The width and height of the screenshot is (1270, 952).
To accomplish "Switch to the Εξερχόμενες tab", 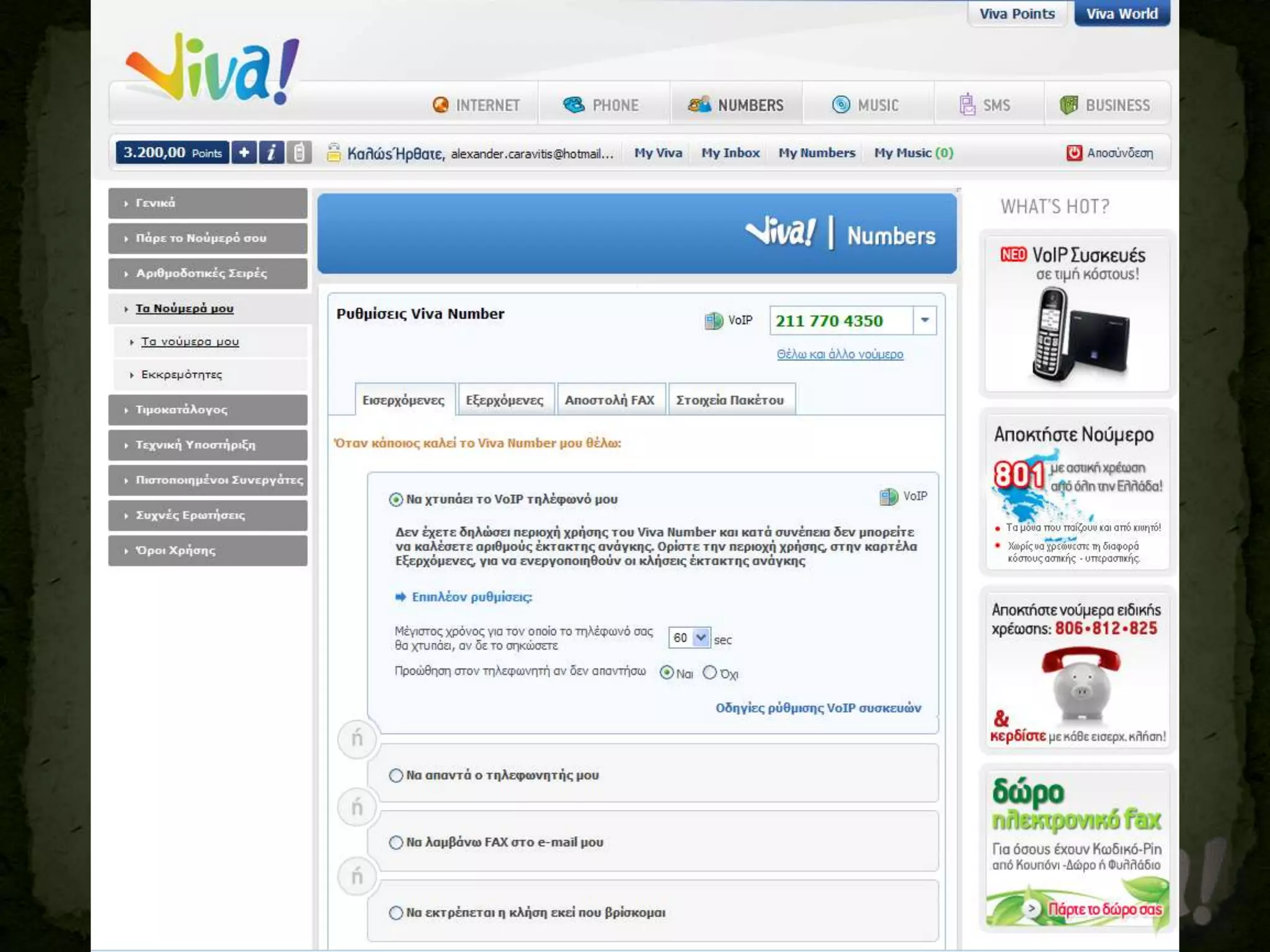I will [x=505, y=400].
